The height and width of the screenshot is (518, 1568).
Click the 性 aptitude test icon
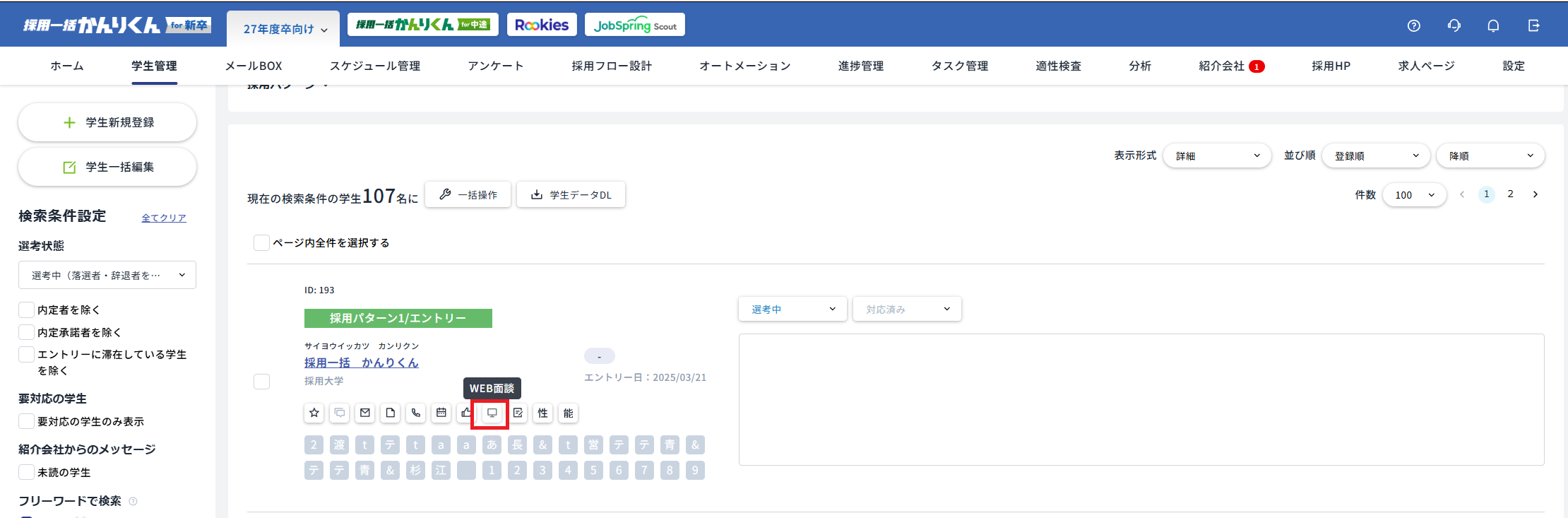click(543, 413)
